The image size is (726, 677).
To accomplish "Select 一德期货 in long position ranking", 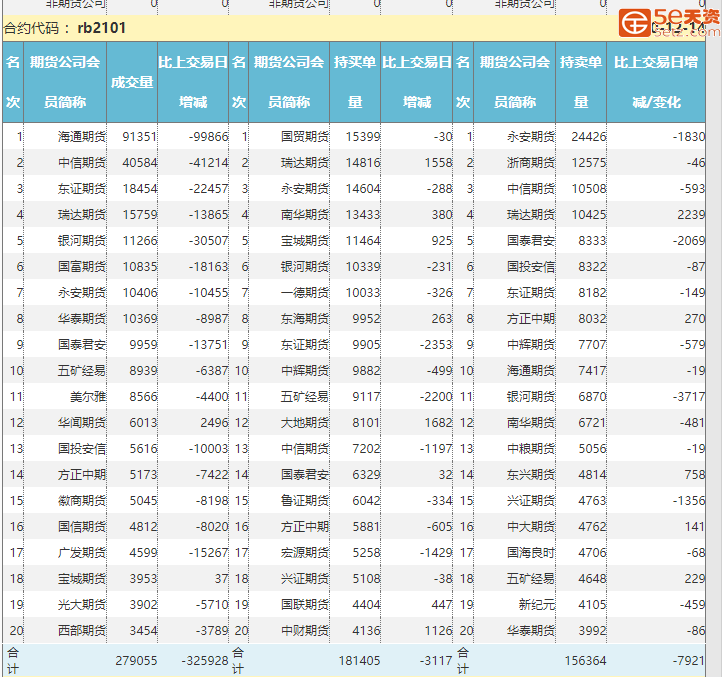I will click(305, 293).
